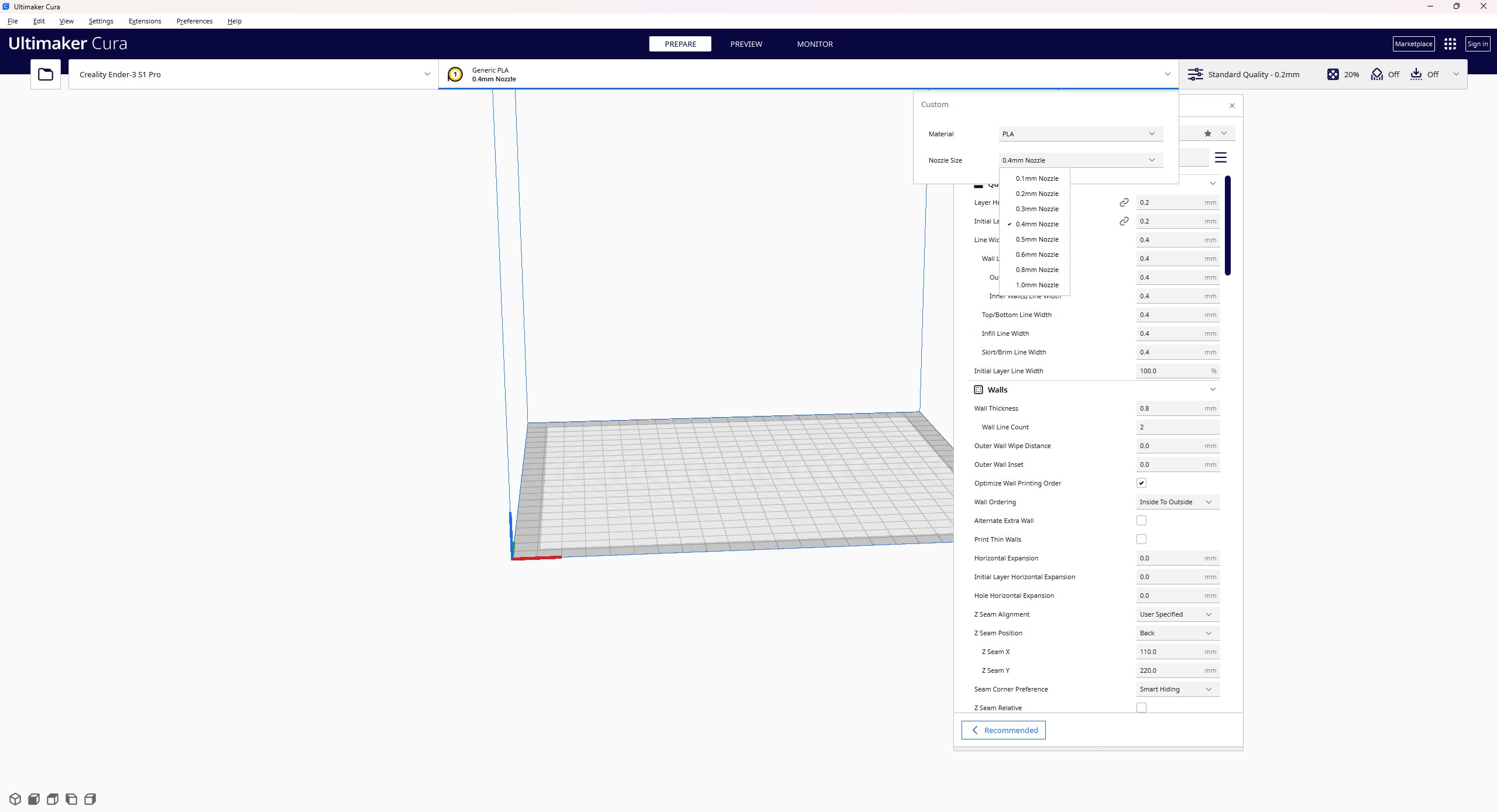Close the print settings panel
Viewport: 1497px width, 812px height.
coord(1232,106)
